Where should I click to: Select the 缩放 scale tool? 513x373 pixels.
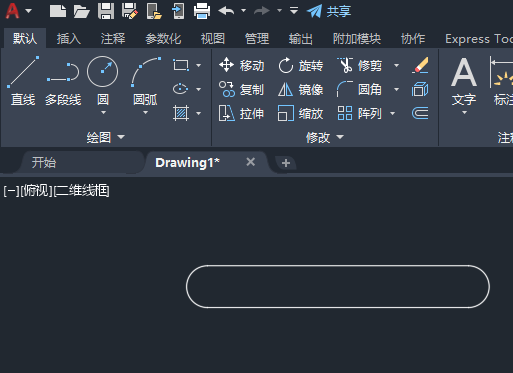pos(301,113)
